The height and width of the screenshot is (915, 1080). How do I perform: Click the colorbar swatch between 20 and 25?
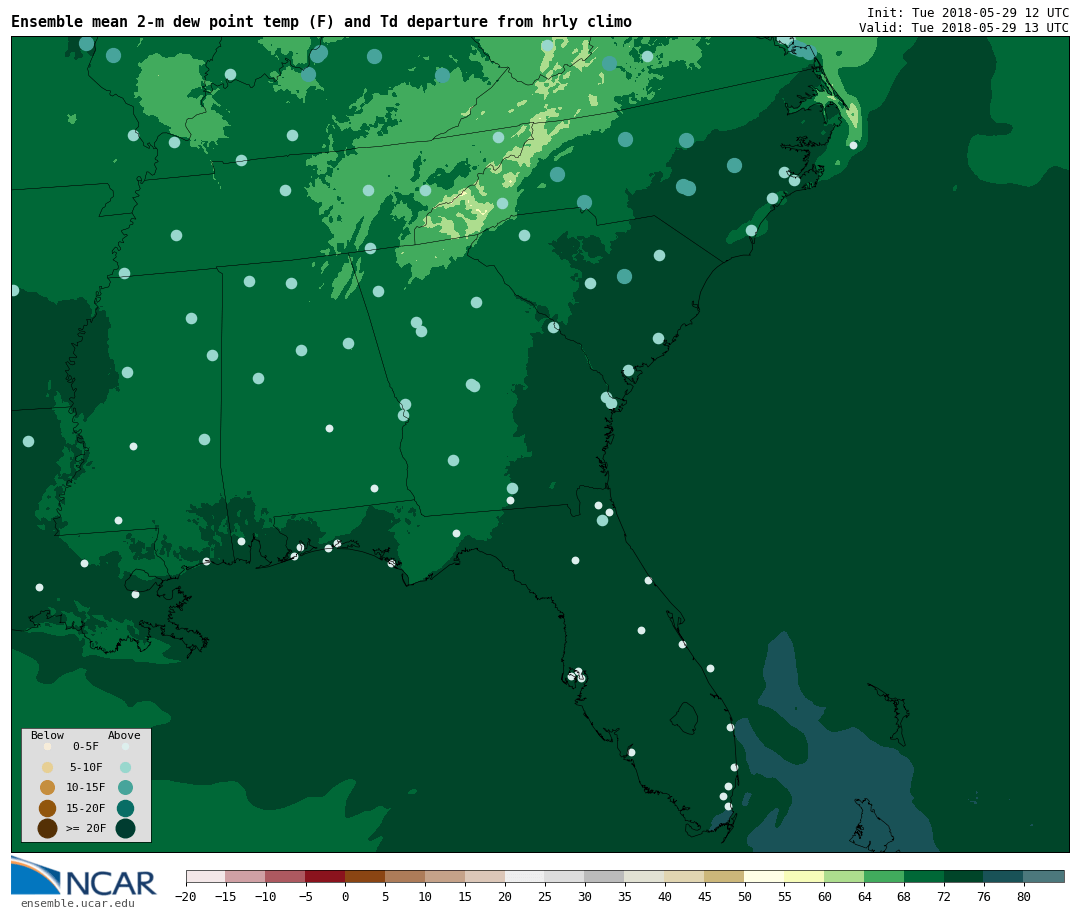(x=525, y=876)
